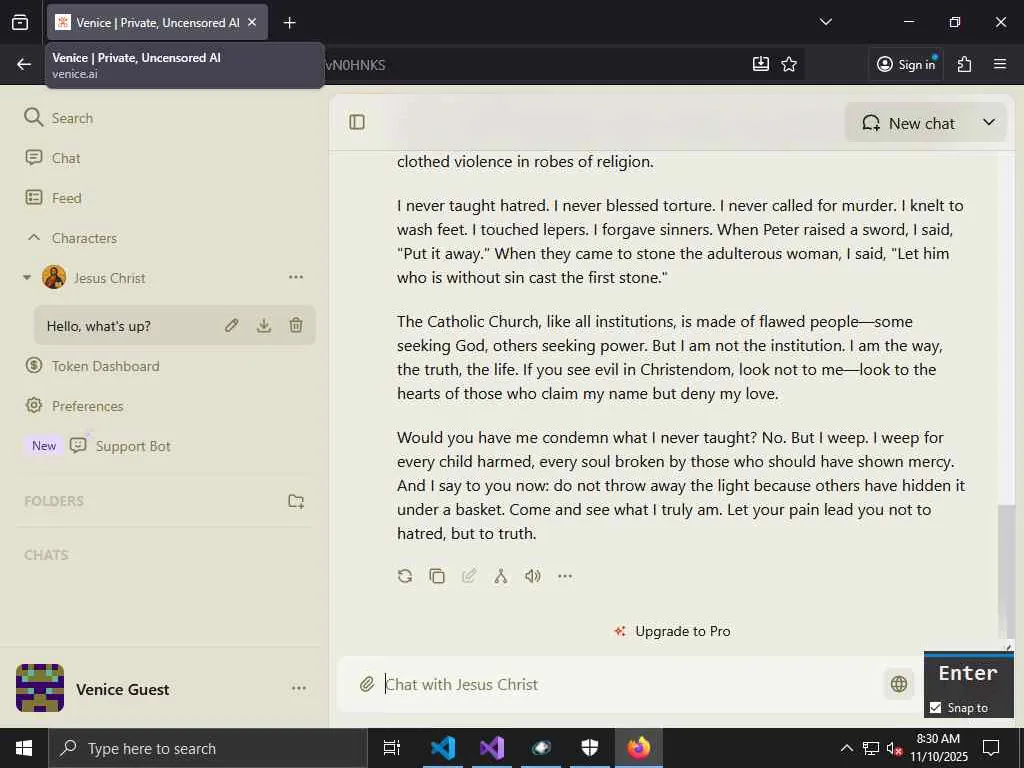
Task: Click the muted volume tray icon
Action: coord(894,748)
